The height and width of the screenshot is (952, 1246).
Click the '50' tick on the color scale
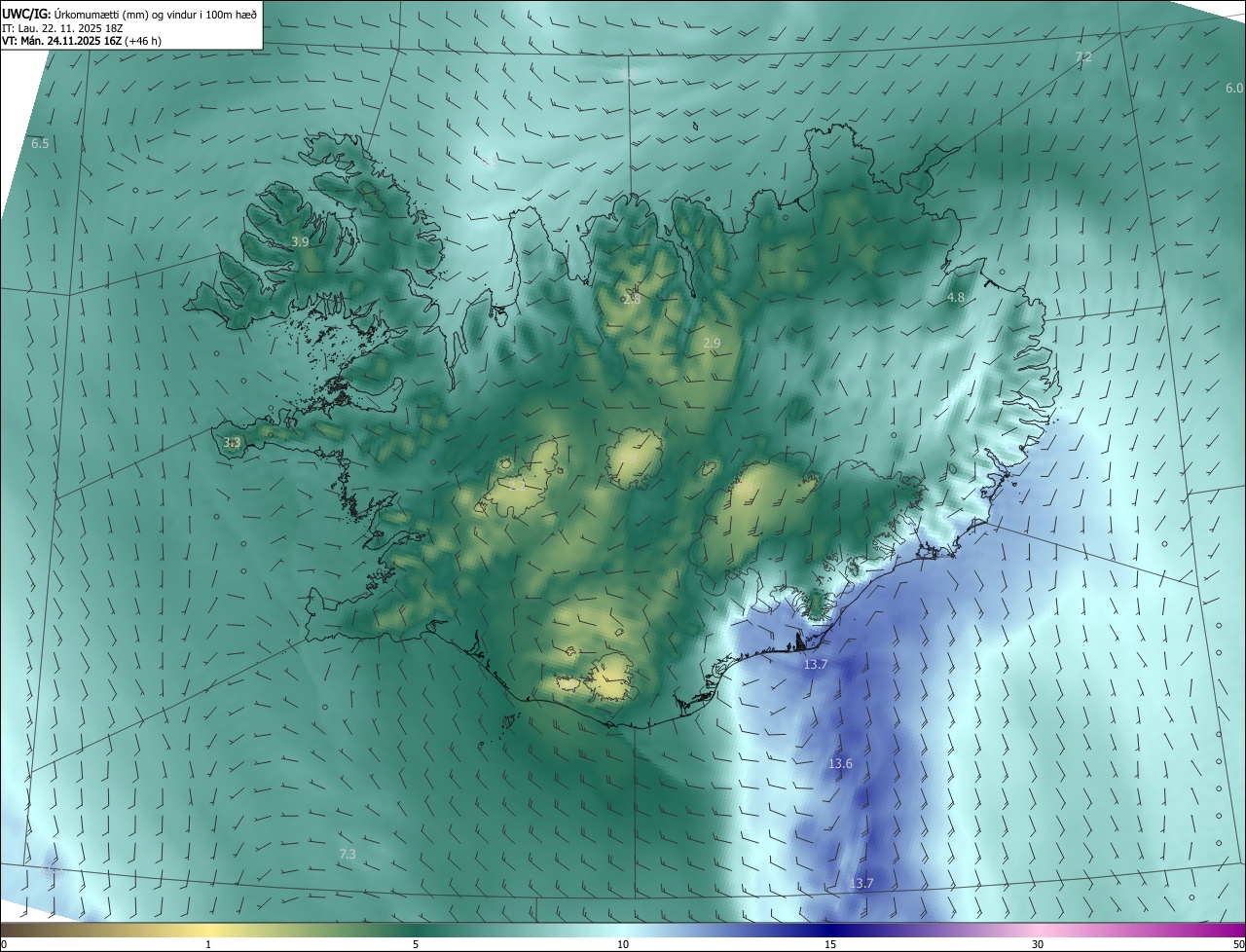[x=1238, y=945]
